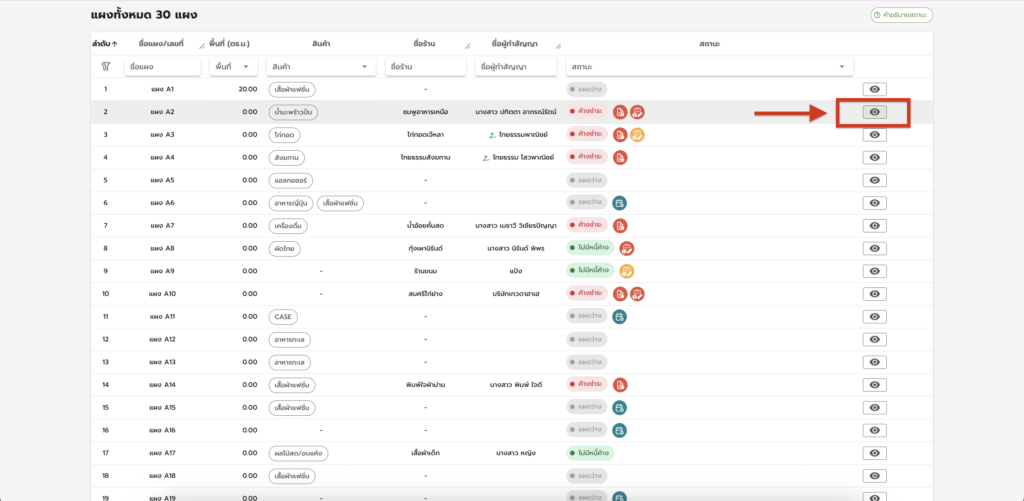The width and height of the screenshot is (1024, 501).
Task: Click the คำอธิบายสถานะ button
Action: [x=901, y=15]
